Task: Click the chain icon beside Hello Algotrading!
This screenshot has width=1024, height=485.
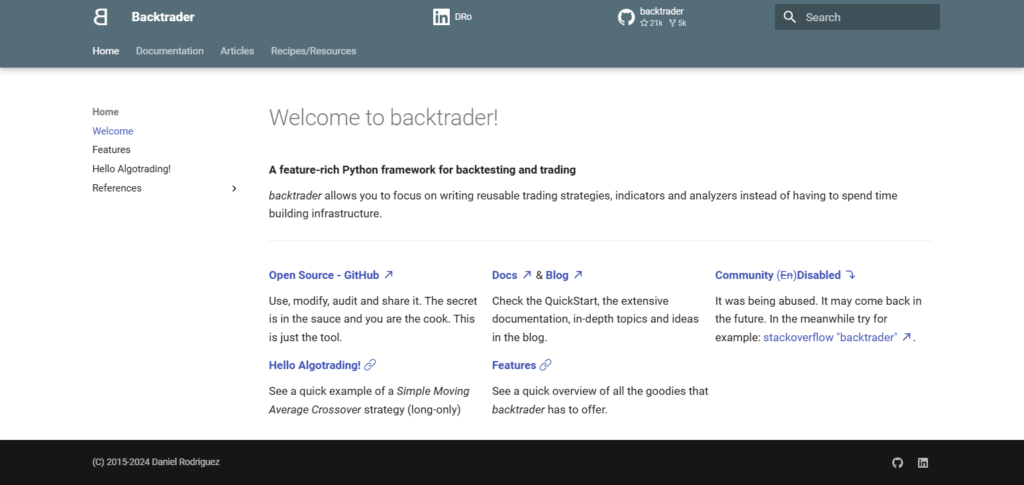Action: pyautogui.click(x=370, y=365)
